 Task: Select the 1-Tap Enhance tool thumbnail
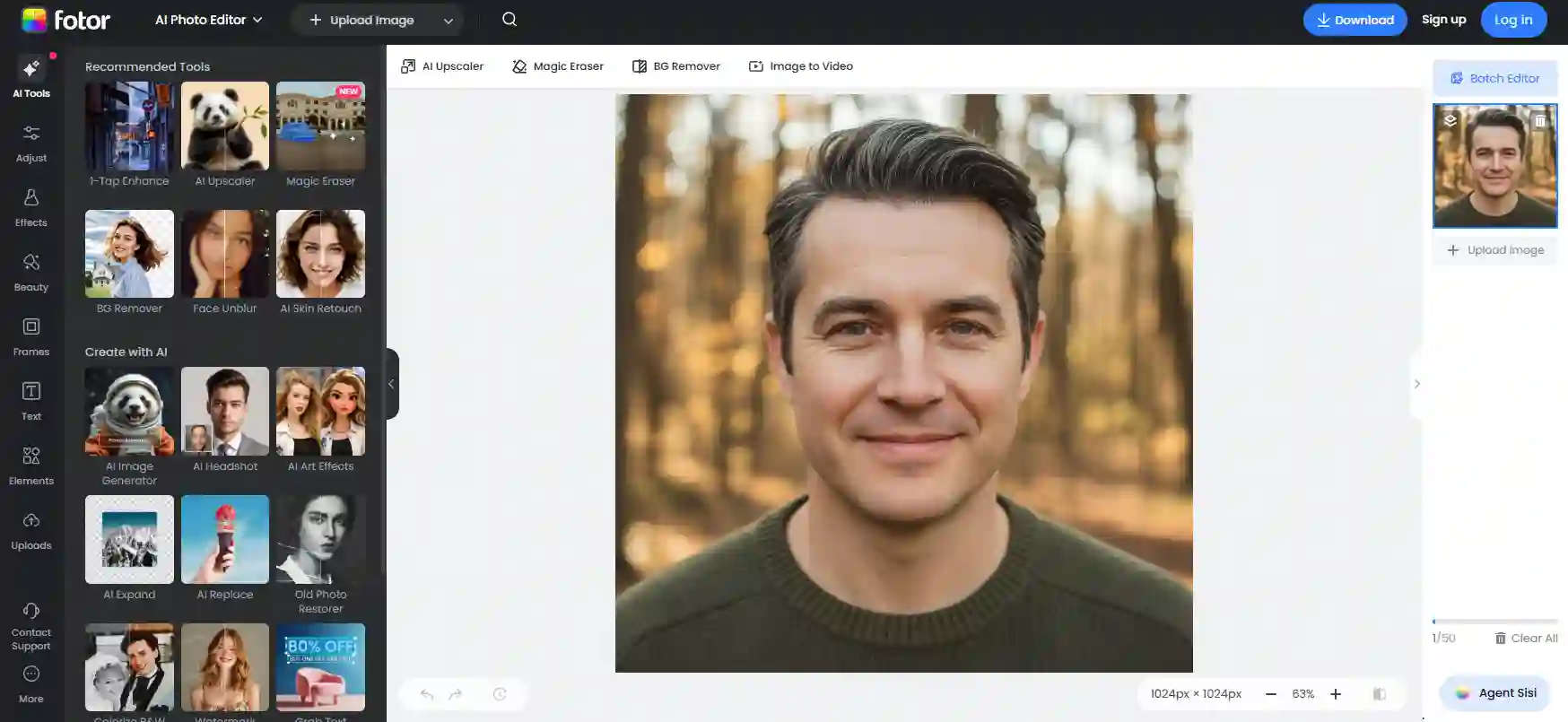[x=129, y=126]
